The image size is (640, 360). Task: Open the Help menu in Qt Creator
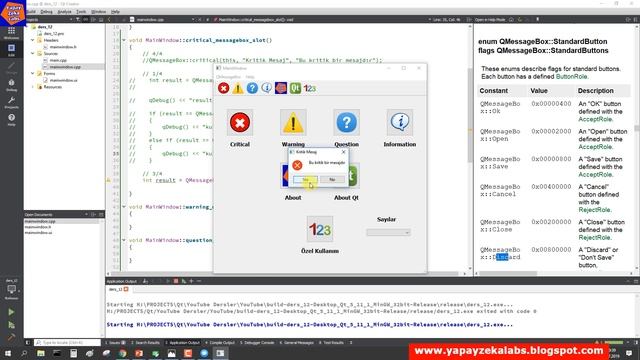[x=116, y=12]
